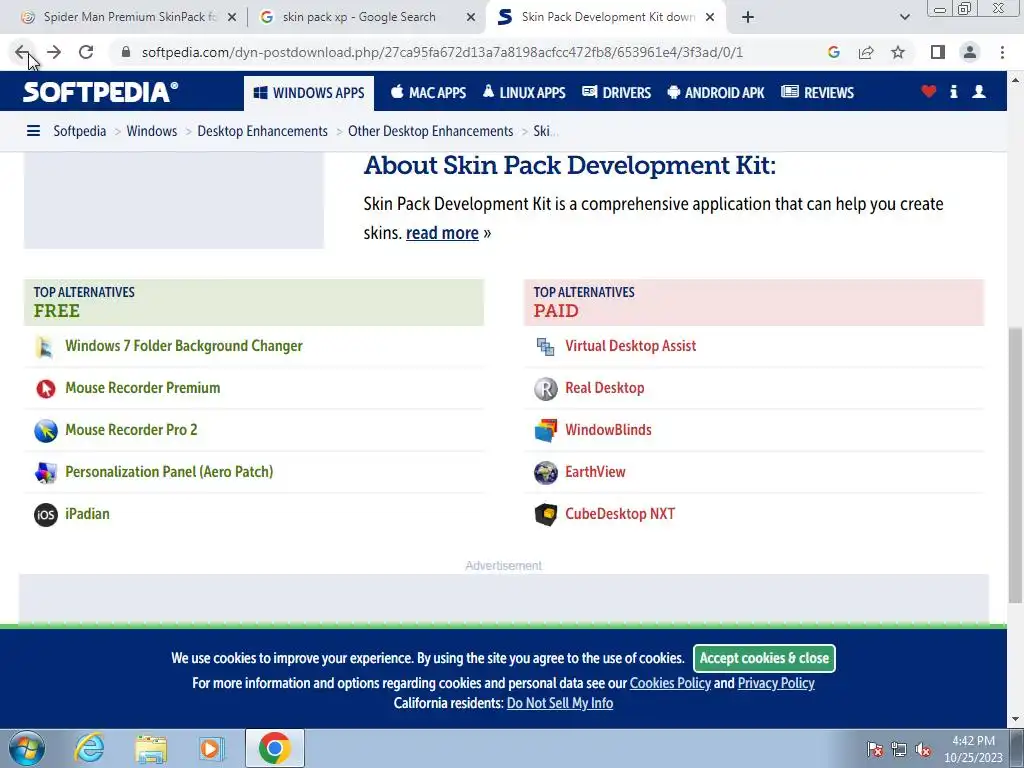
Task: Click the Virtual Desktop Assist icon
Action: pos(545,347)
